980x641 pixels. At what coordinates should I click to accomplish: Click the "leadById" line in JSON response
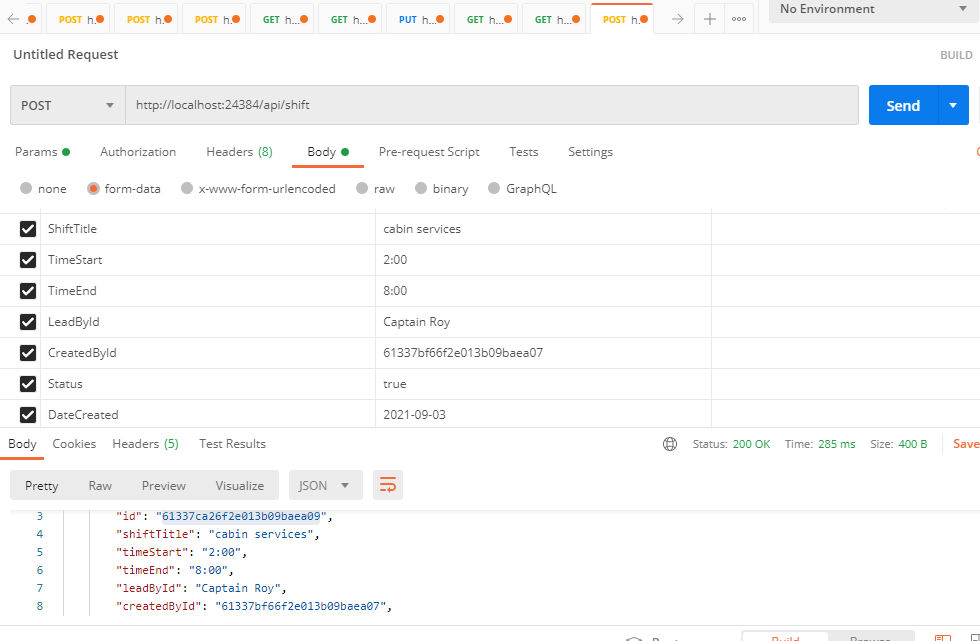(x=201, y=588)
